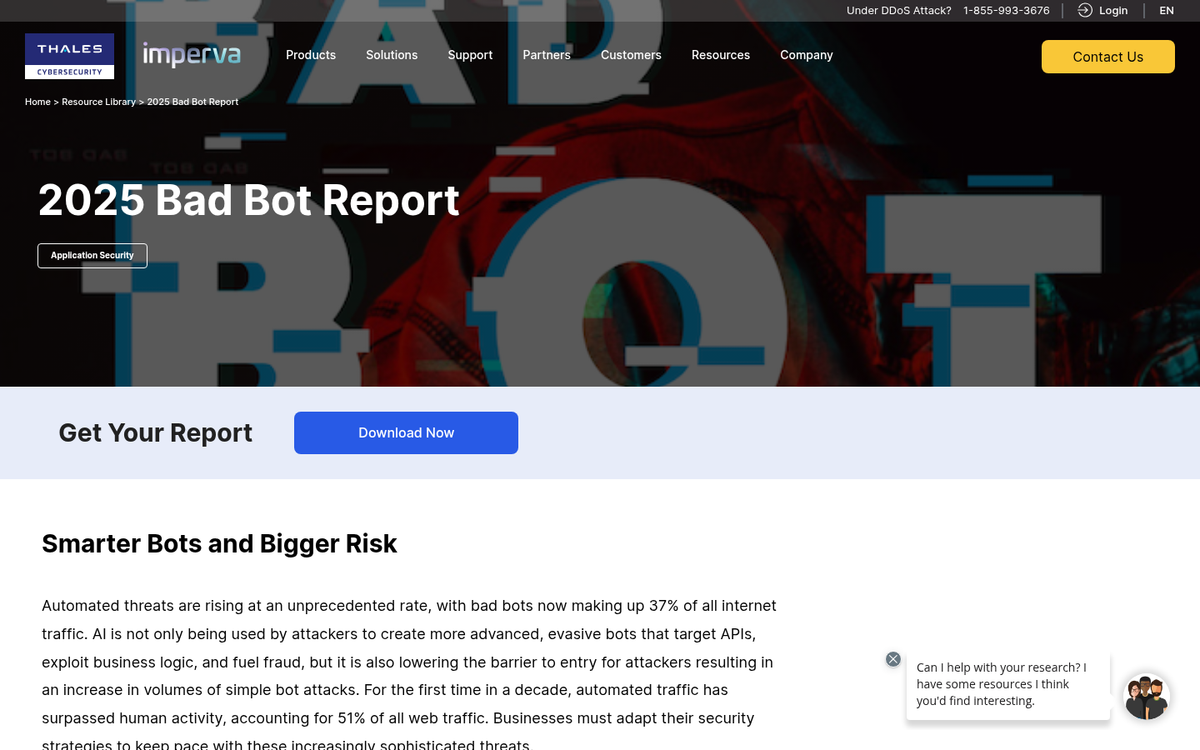Viewport: 1200px width, 750px height.
Task: Navigate to Resource Library breadcrumb
Action: point(98,102)
